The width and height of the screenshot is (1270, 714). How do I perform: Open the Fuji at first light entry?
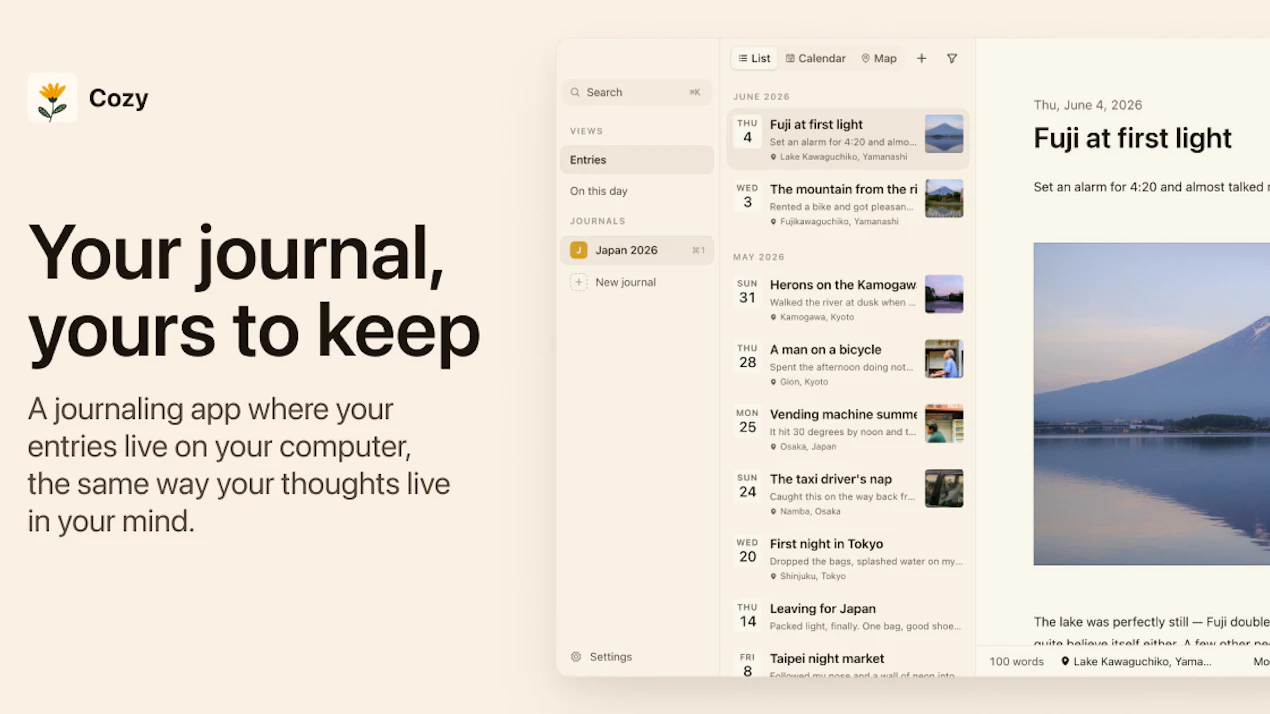tap(848, 139)
